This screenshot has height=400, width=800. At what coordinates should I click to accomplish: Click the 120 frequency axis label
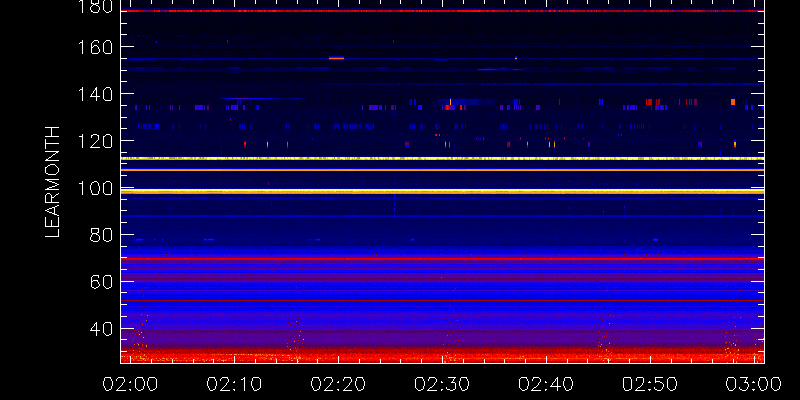95,141
